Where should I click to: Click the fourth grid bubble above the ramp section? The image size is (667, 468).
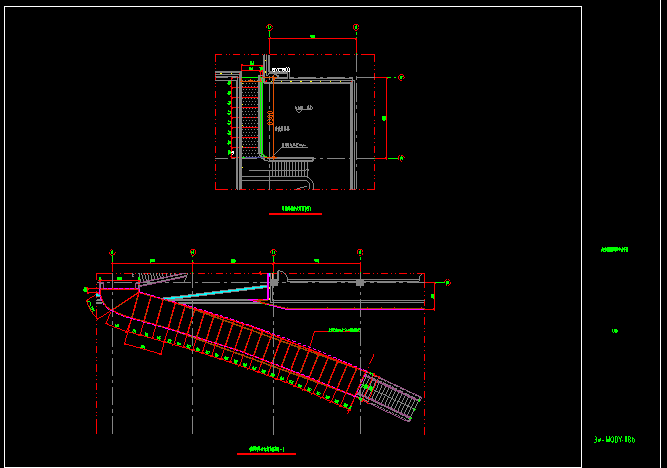(360, 252)
